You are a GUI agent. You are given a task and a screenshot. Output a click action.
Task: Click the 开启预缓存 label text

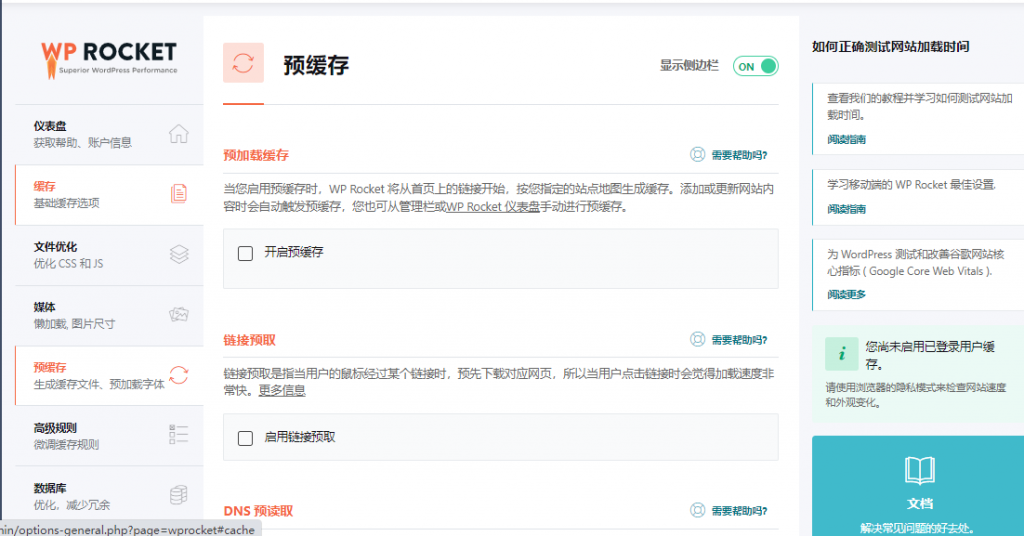click(x=294, y=252)
